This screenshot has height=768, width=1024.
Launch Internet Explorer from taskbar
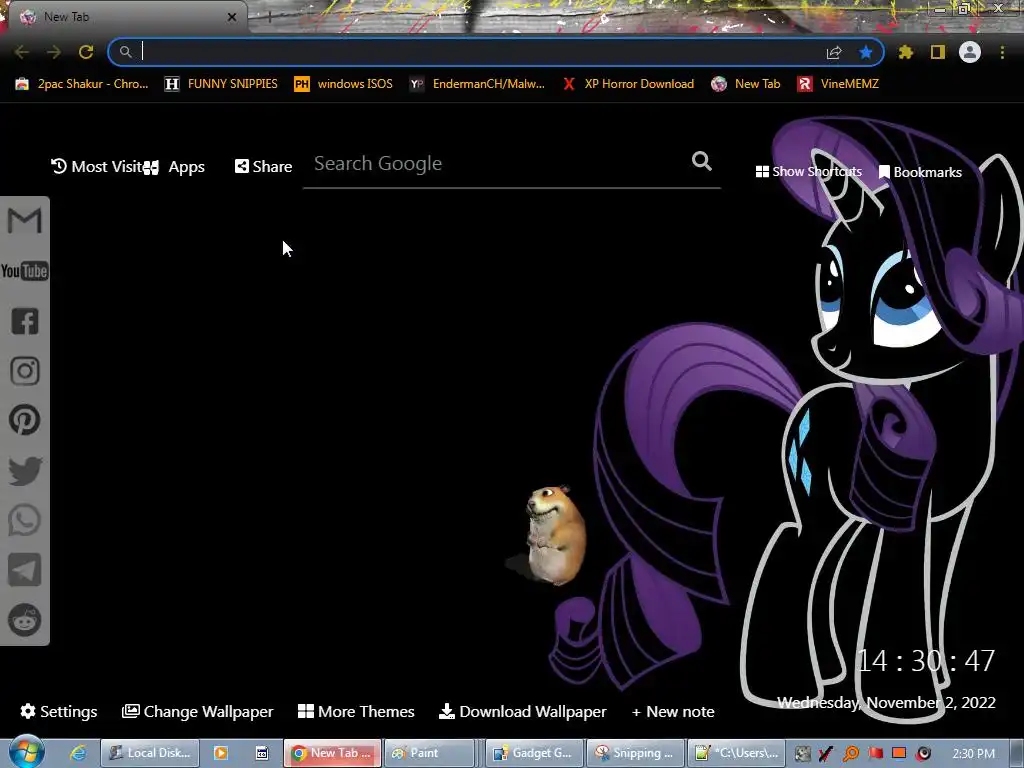click(78, 753)
